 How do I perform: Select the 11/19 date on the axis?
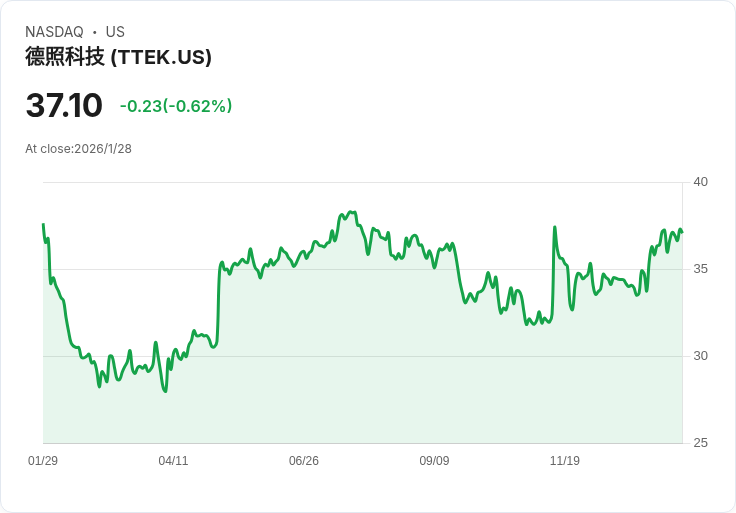click(565, 461)
